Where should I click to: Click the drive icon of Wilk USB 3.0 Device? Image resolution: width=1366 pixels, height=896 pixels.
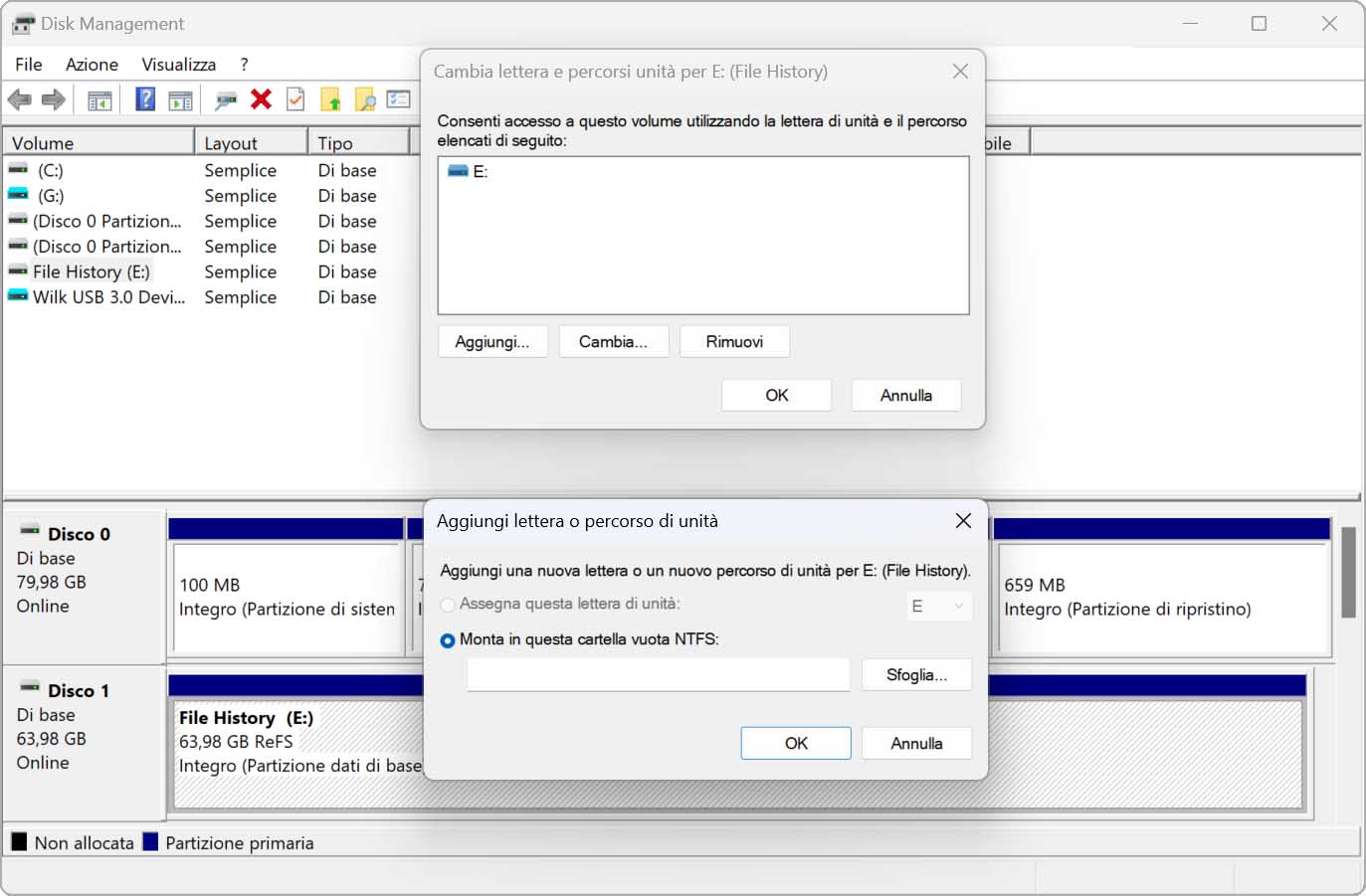click(x=18, y=296)
